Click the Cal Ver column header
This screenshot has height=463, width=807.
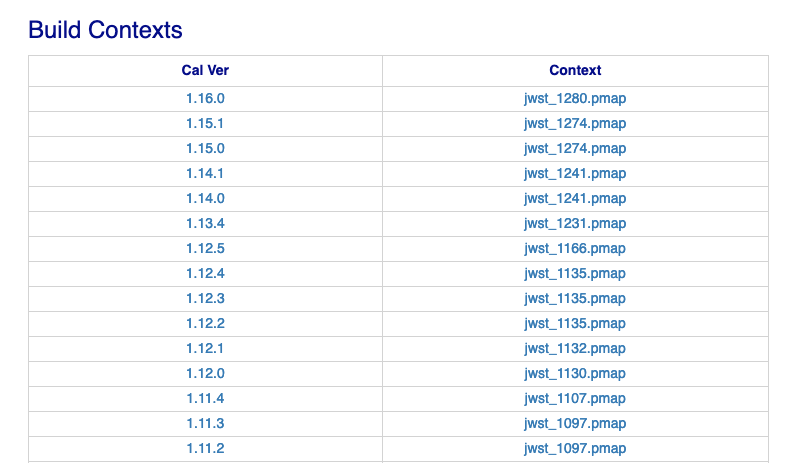pos(205,70)
